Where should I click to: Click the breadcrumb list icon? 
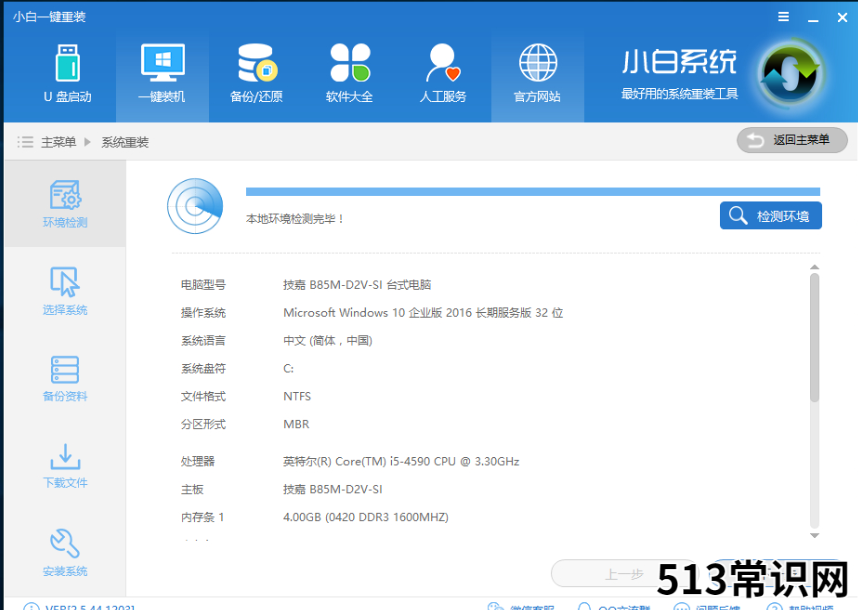25,142
